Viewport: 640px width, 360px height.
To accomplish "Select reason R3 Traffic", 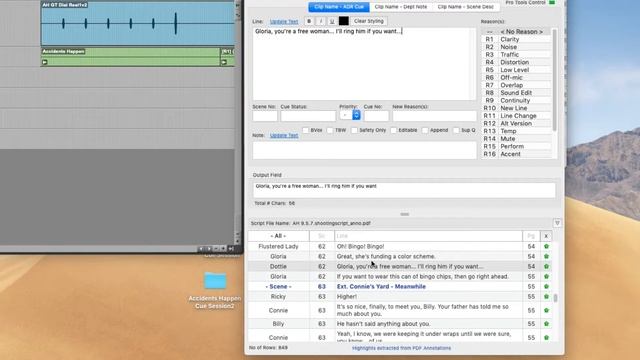I will coord(516,55).
